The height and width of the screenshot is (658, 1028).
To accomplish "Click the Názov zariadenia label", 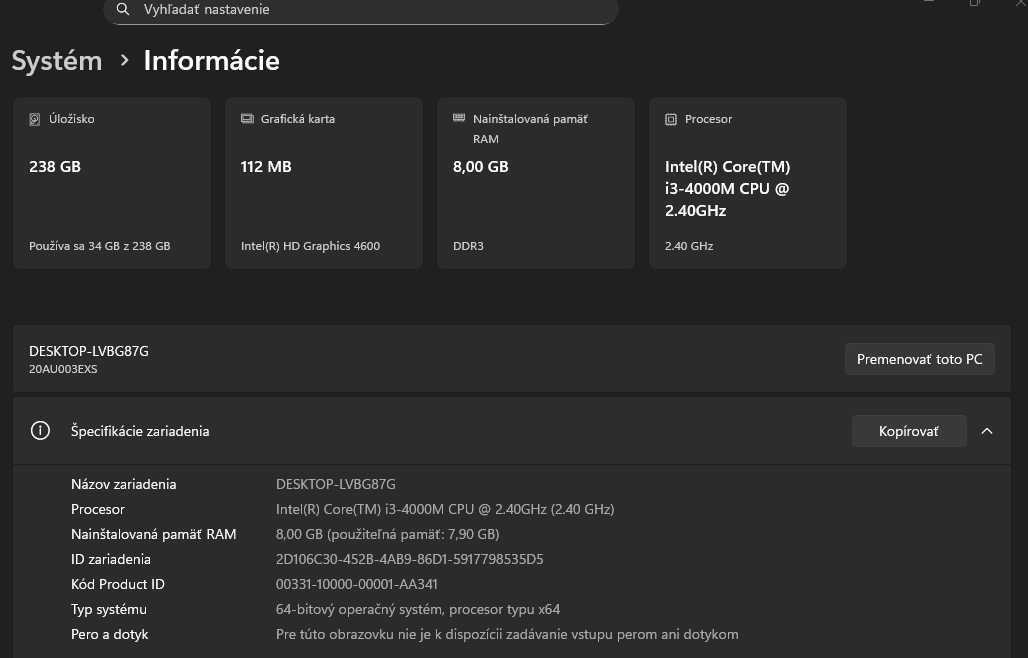I will coord(123,484).
